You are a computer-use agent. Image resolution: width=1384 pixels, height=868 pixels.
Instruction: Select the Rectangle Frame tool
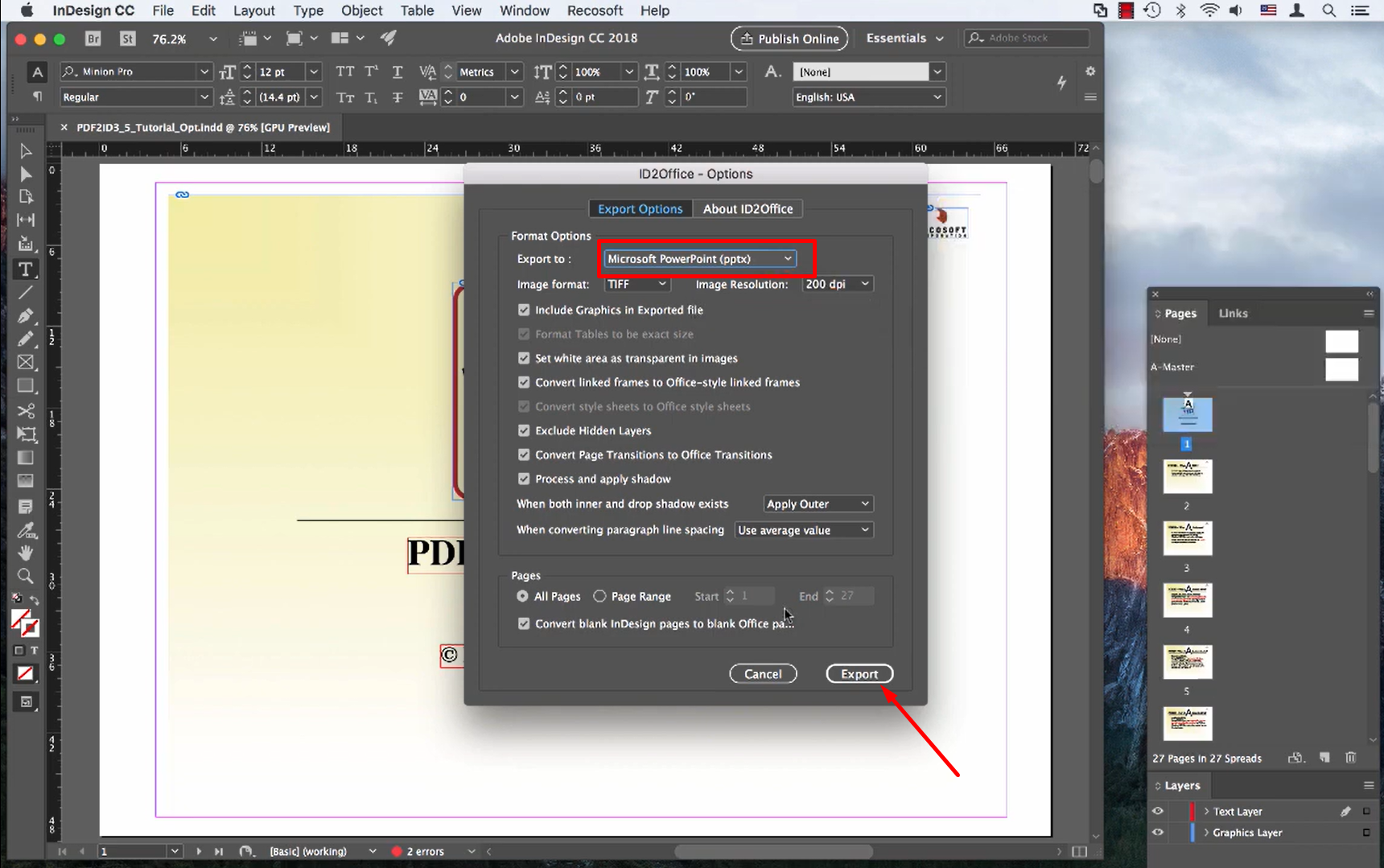[26, 362]
